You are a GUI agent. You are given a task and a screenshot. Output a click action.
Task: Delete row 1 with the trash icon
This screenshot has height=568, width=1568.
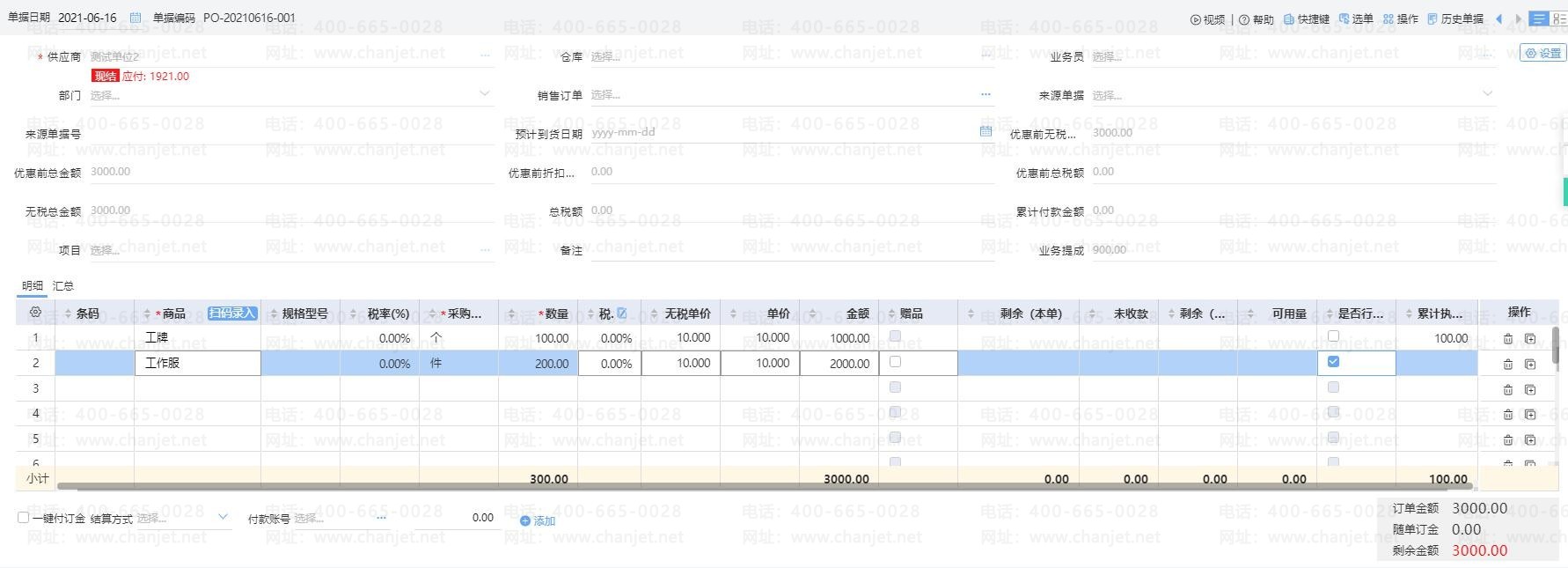(x=1508, y=338)
